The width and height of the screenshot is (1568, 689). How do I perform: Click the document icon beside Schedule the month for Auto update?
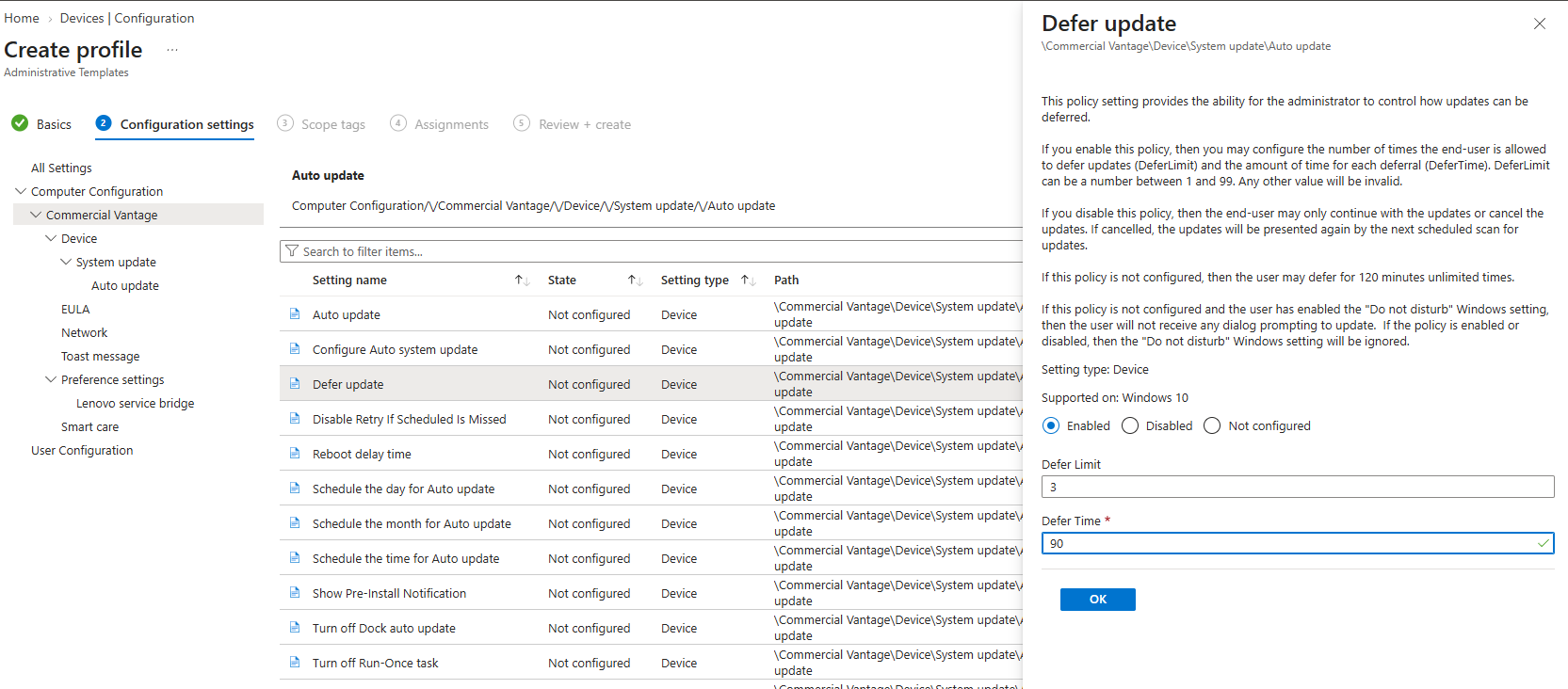coord(295,523)
